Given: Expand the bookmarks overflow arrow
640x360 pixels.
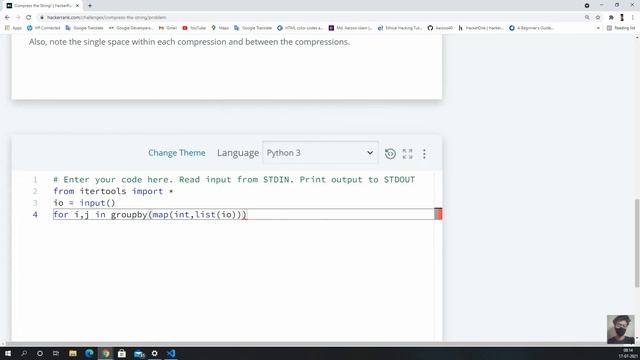Looking at the screenshot, I should tap(598, 28).
